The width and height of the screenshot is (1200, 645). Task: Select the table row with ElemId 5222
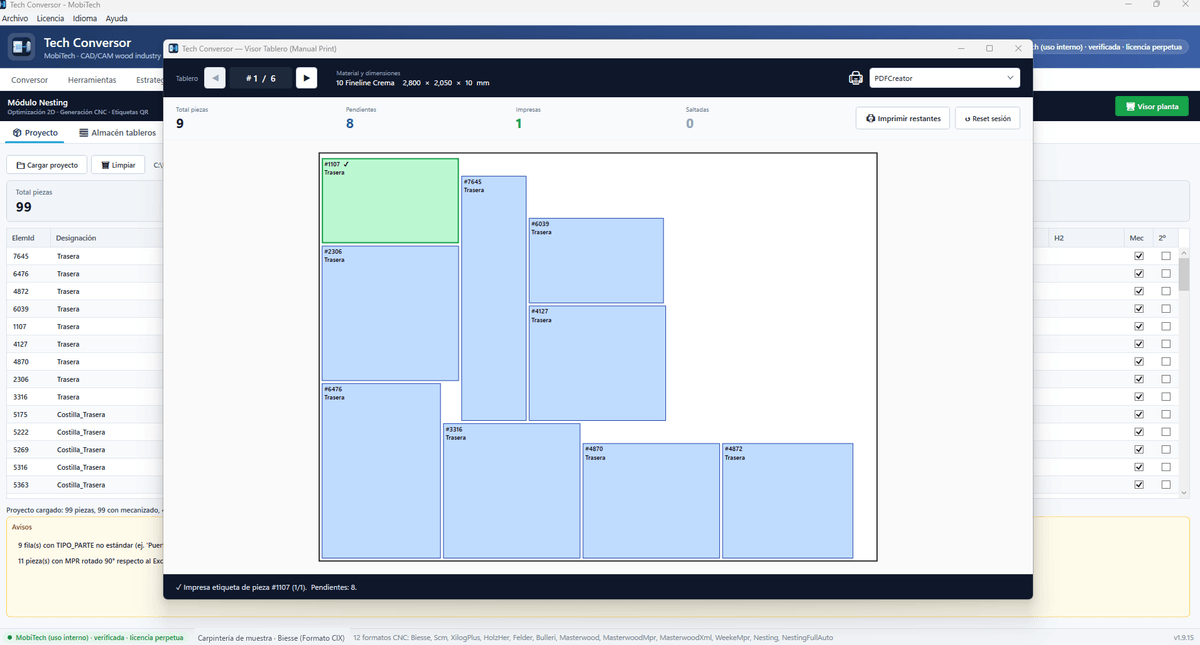click(594, 432)
